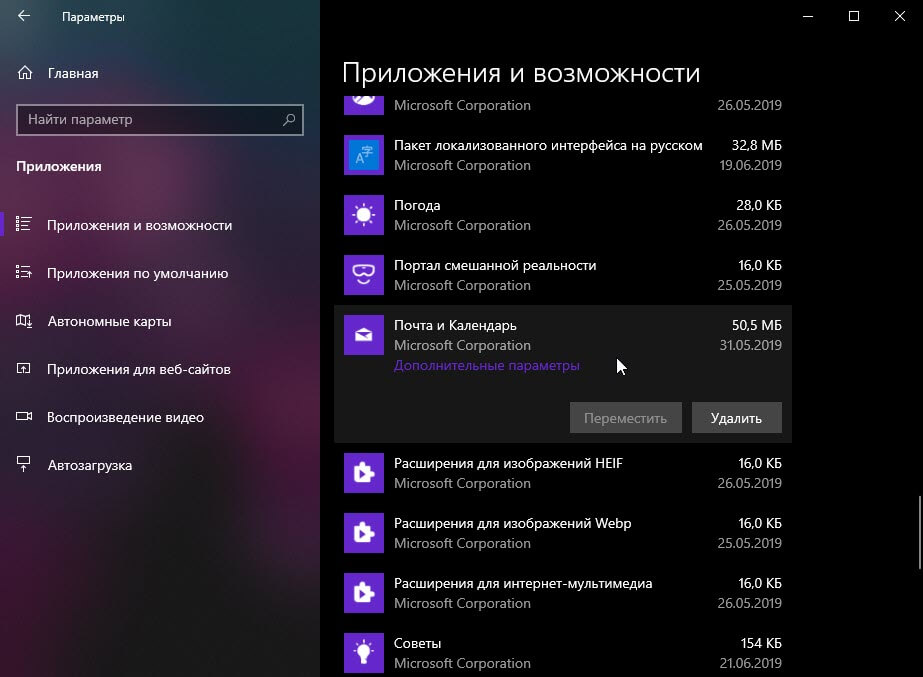Image resolution: width=923 pixels, height=677 pixels.
Task: Click the Погода weather app icon
Action: tap(364, 215)
